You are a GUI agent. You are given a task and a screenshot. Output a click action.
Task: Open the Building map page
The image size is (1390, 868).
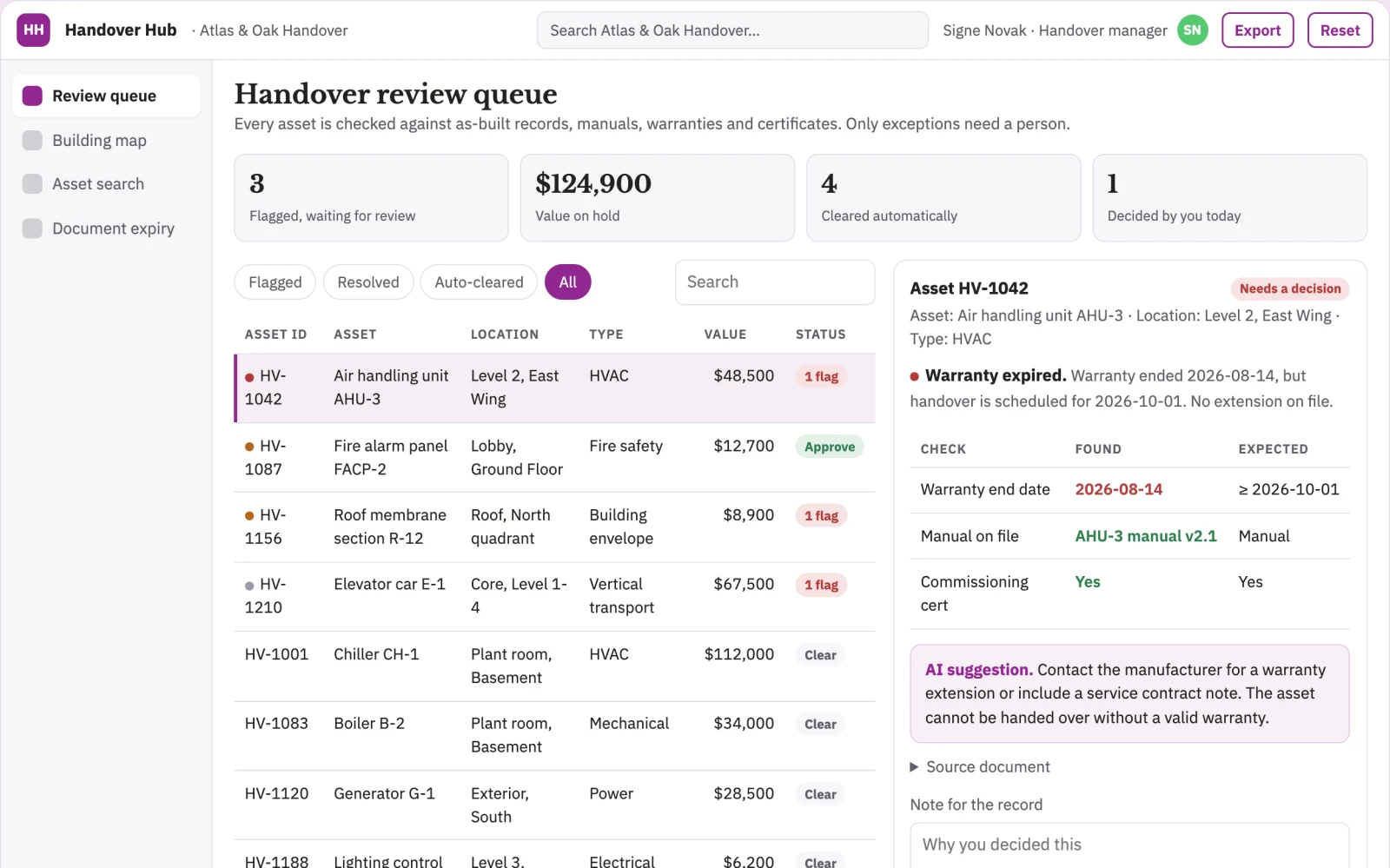coord(106,140)
